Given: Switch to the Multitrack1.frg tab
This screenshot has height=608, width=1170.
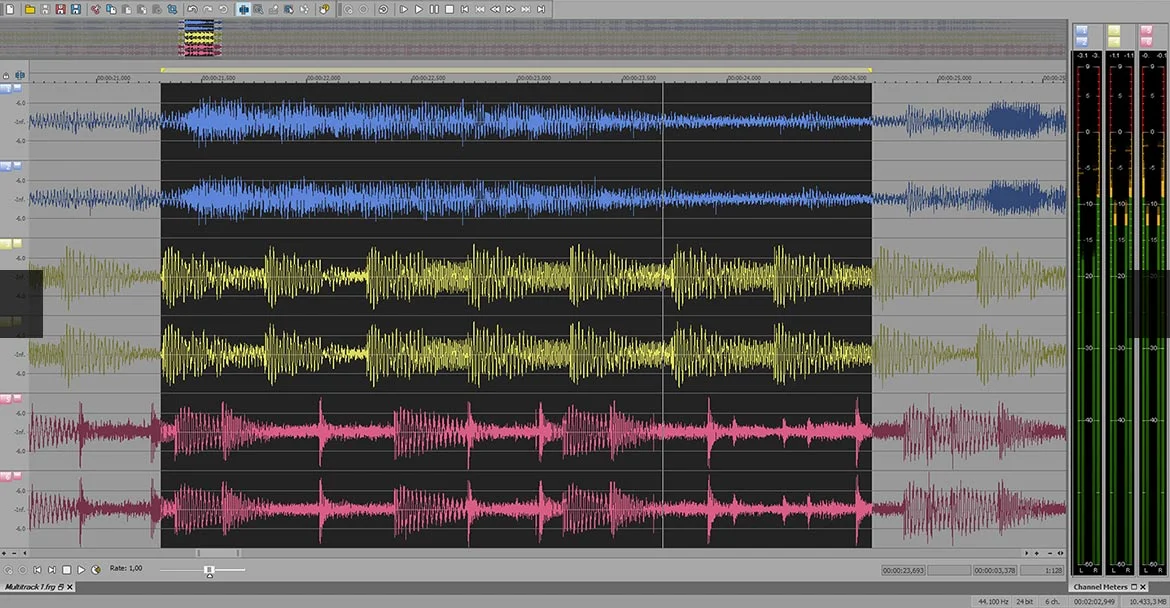Looking at the screenshot, I should [30, 587].
